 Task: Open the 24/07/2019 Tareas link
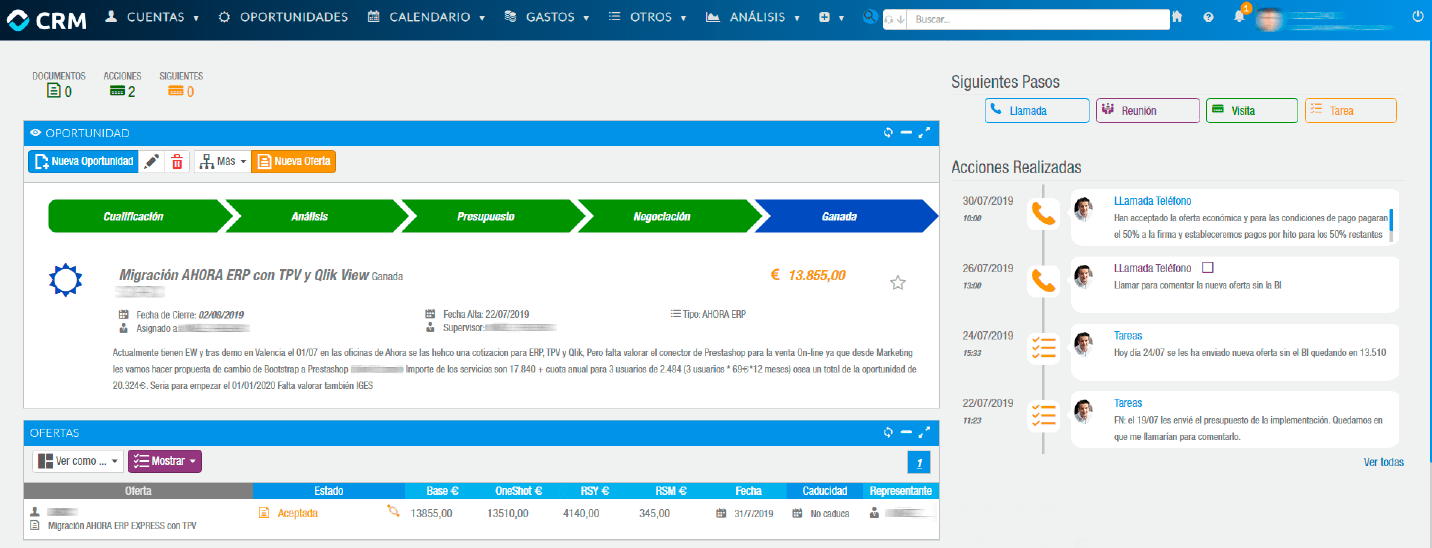1128,336
